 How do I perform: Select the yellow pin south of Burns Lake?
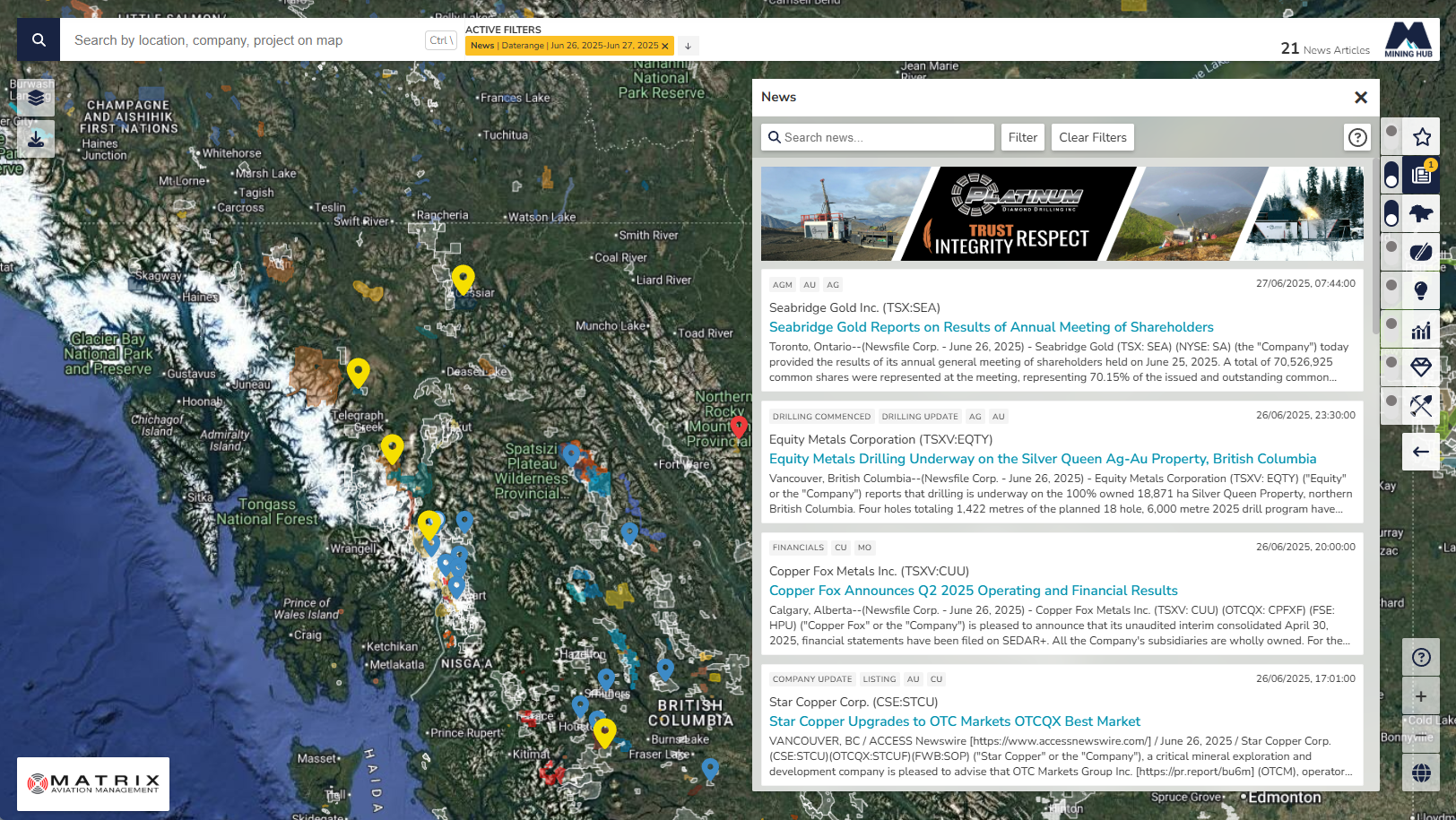pyautogui.click(x=605, y=732)
